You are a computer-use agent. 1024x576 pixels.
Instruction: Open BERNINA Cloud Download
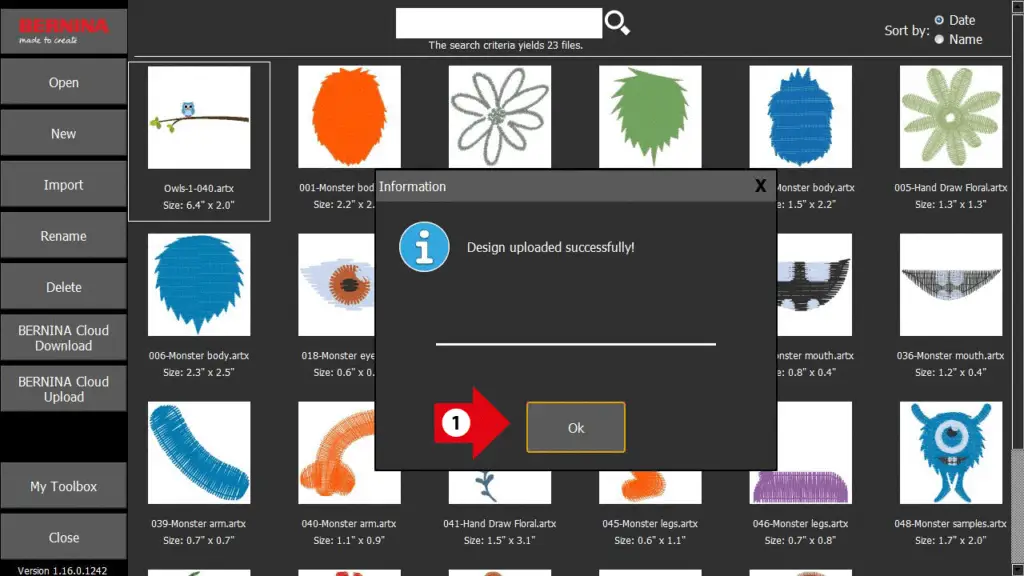tap(64, 338)
